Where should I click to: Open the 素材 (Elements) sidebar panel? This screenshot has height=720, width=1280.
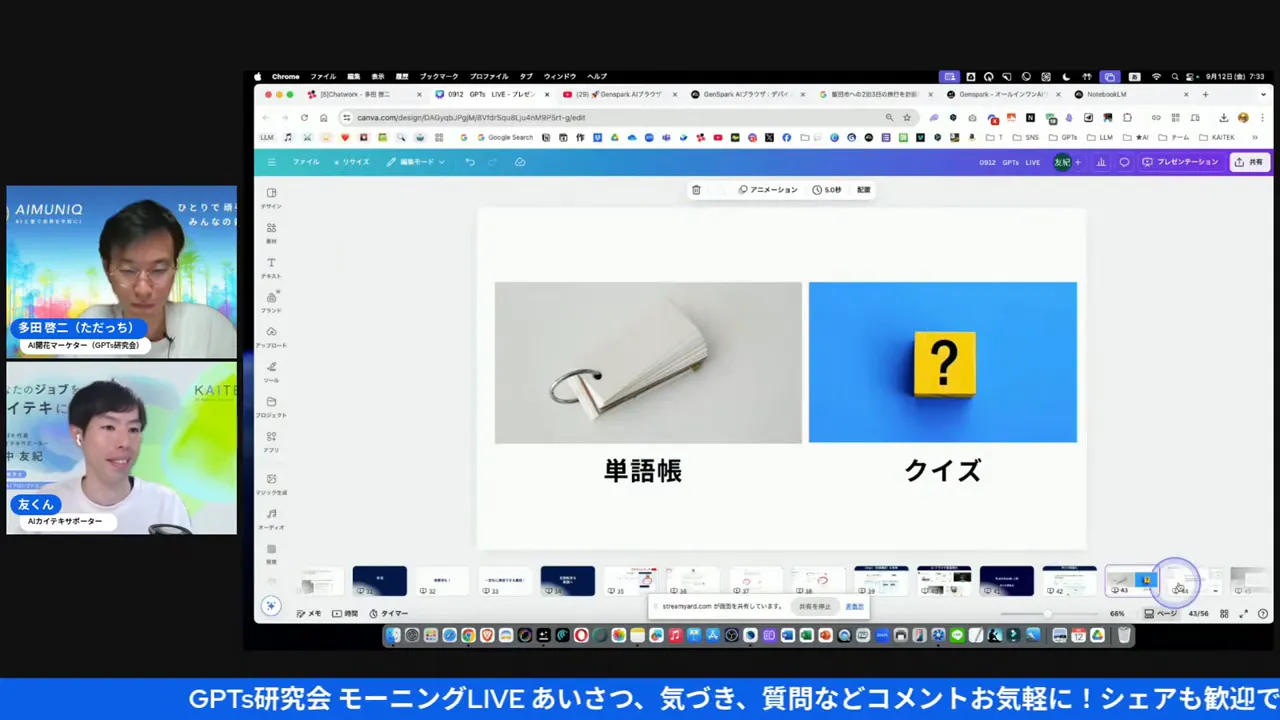271,231
